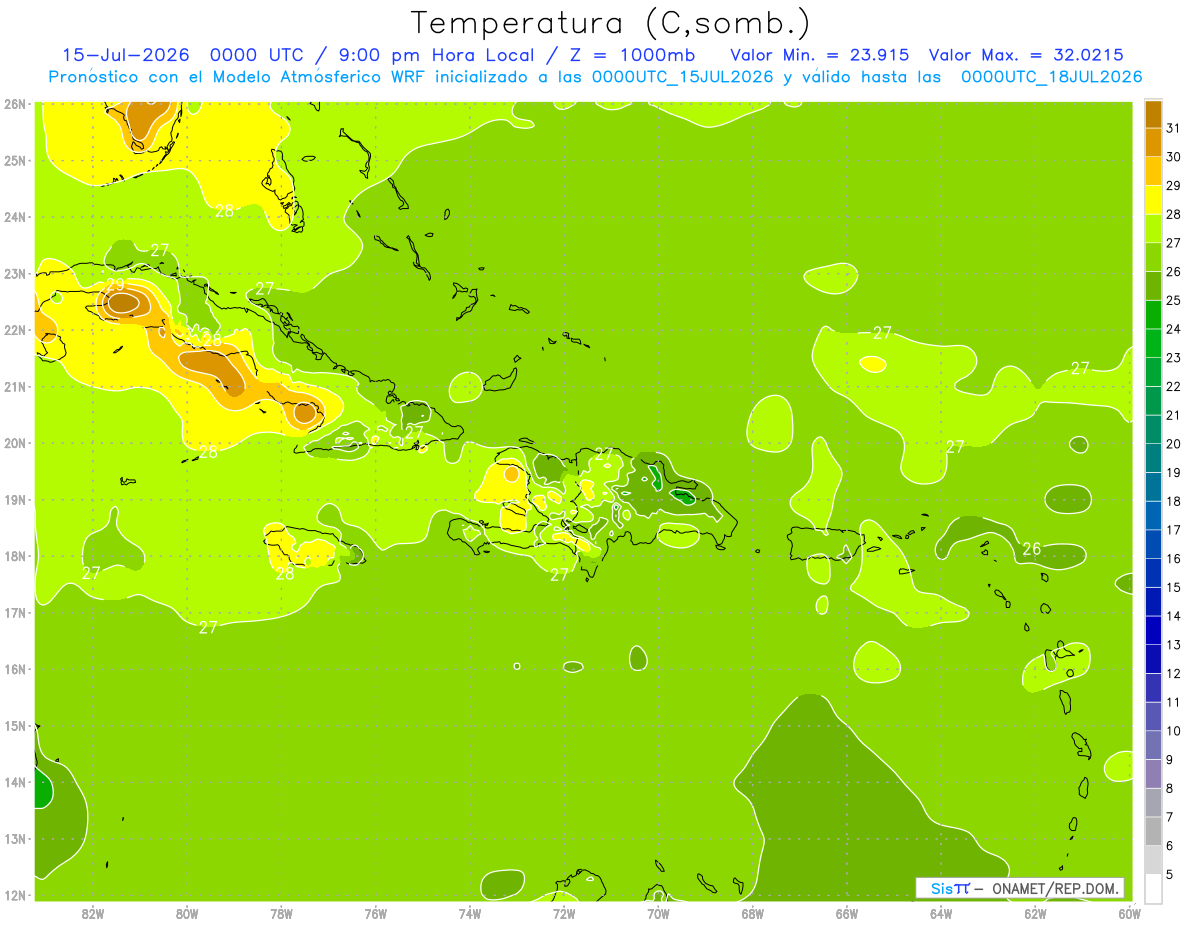This screenshot has height=927, width=1200.
Task: Pick the gray legend band between 6 and 7
Action: pos(1153,831)
